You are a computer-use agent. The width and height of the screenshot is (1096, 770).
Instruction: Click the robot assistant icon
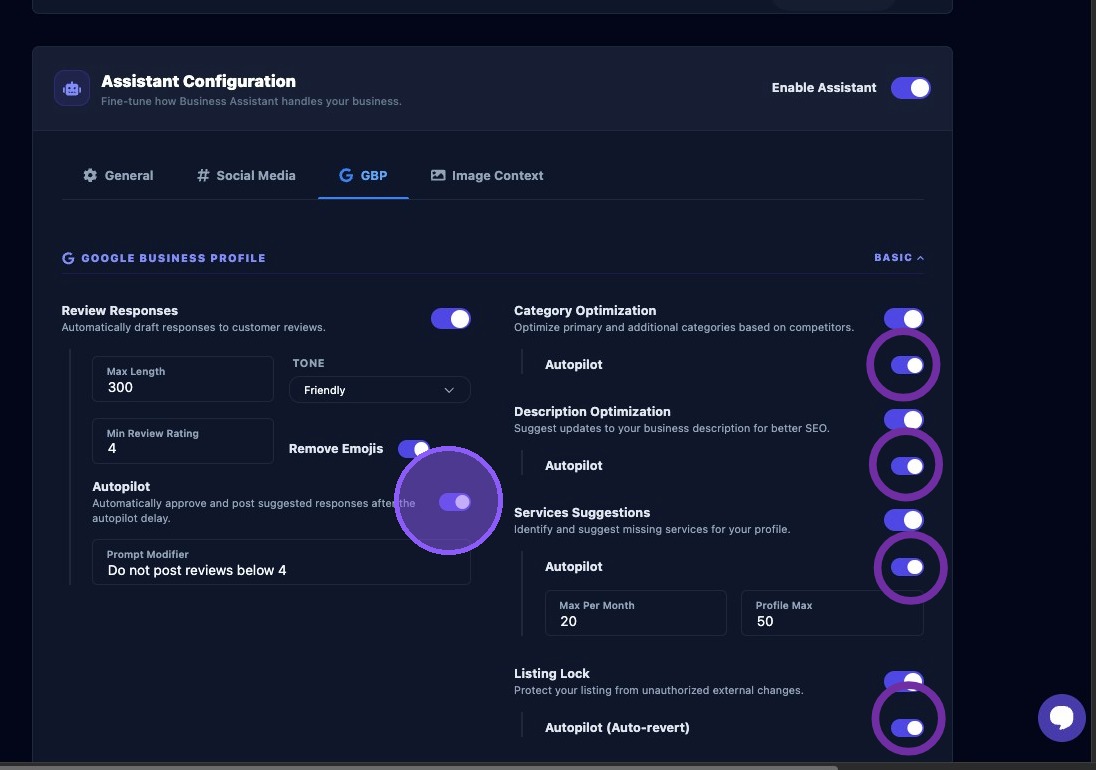click(72, 89)
